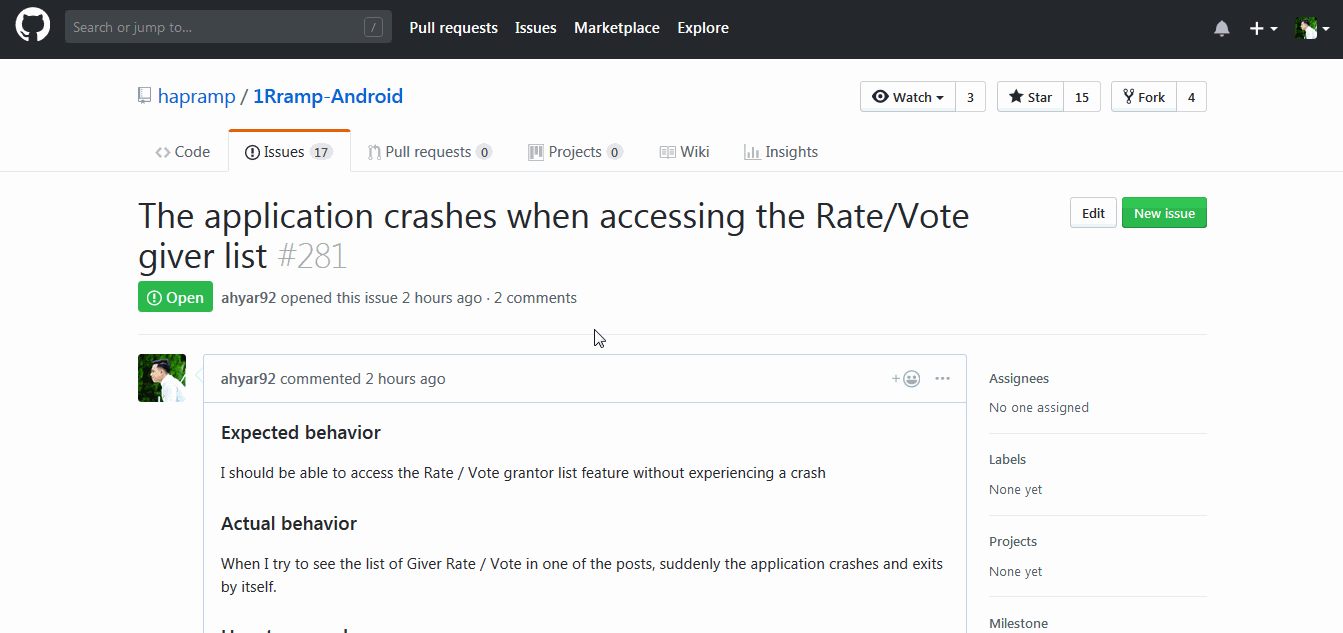The image size is (1343, 633).
Task: Expand the Watch dropdown
Action: click(x=908, y=97)
